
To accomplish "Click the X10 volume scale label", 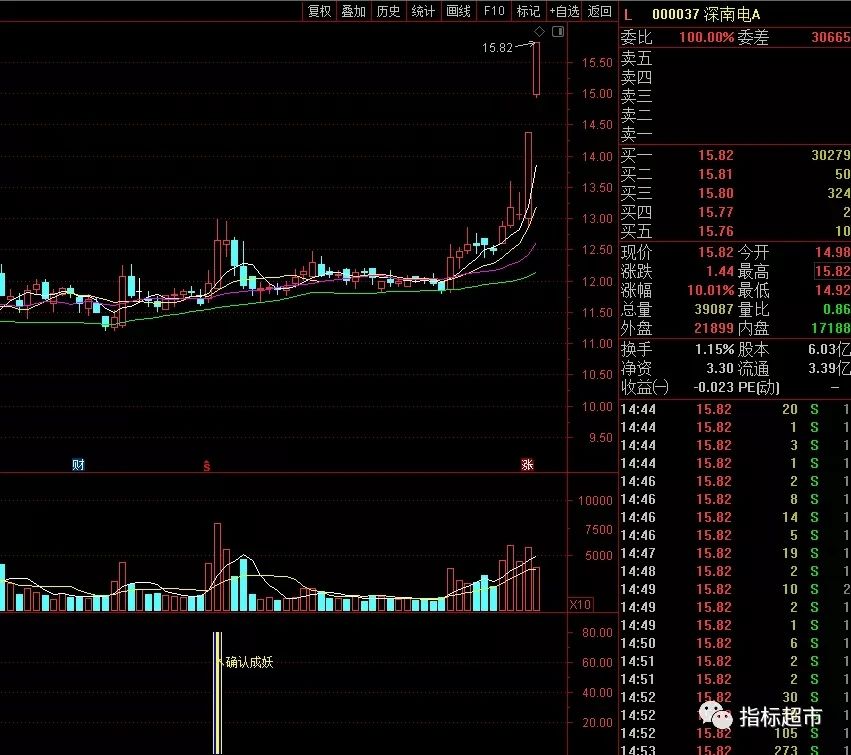I will coord(579,605).
